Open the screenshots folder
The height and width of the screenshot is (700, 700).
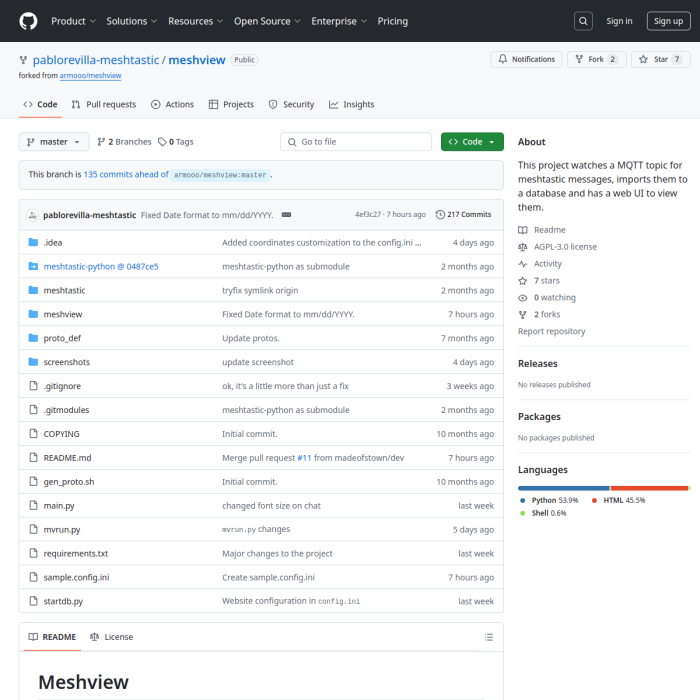66,362
